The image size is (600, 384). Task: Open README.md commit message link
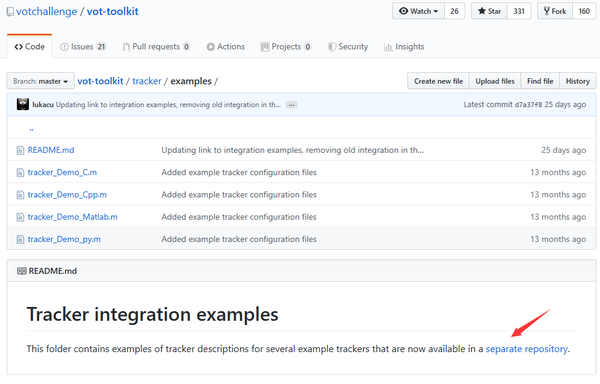click(292, 150)
